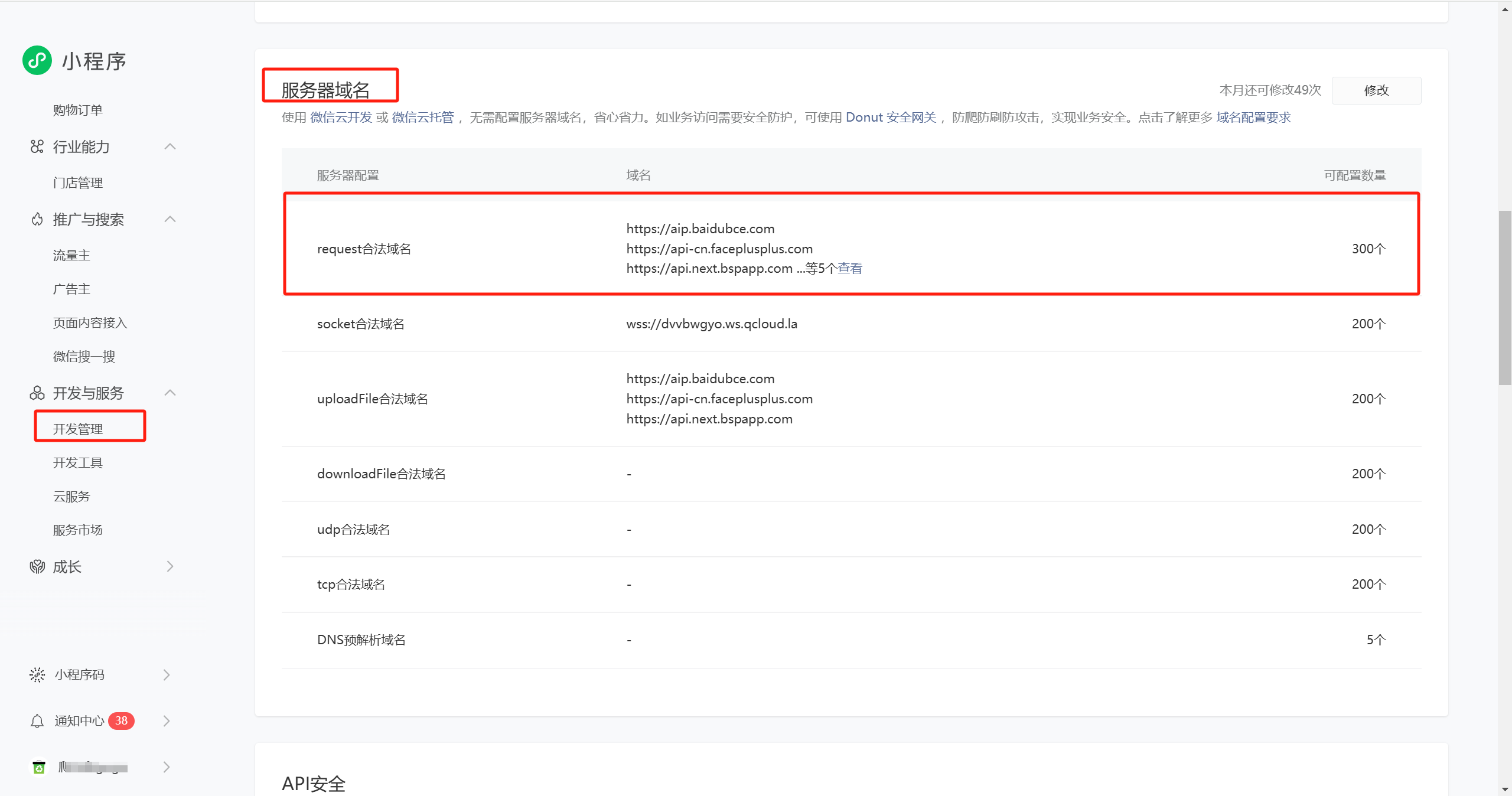Screen dimensions: 1512x796
Task: Collapse the 行业能力 section chevron
Action: (x=170, y=146)
